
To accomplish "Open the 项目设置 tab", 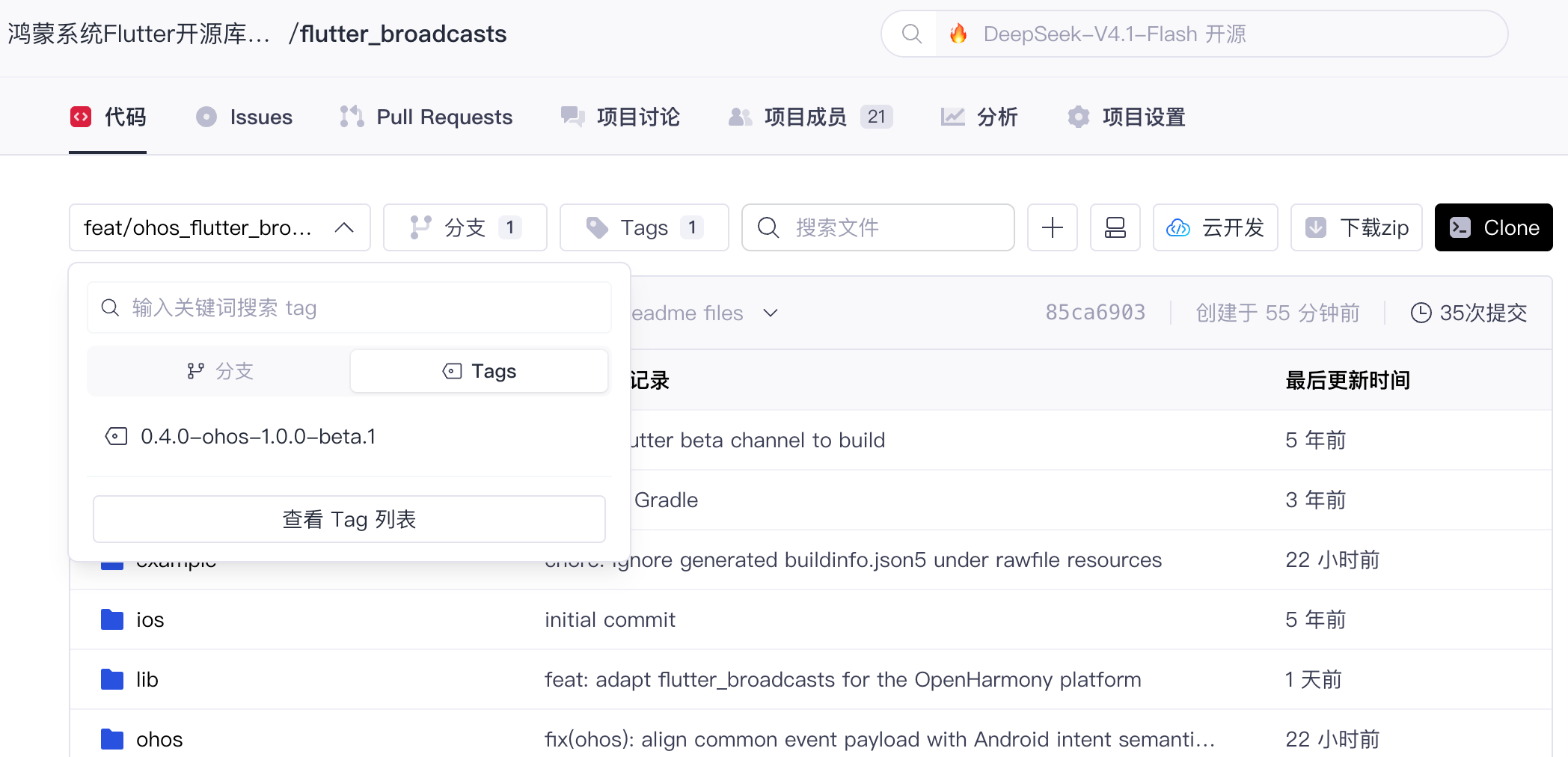I will coord(1127,117).
